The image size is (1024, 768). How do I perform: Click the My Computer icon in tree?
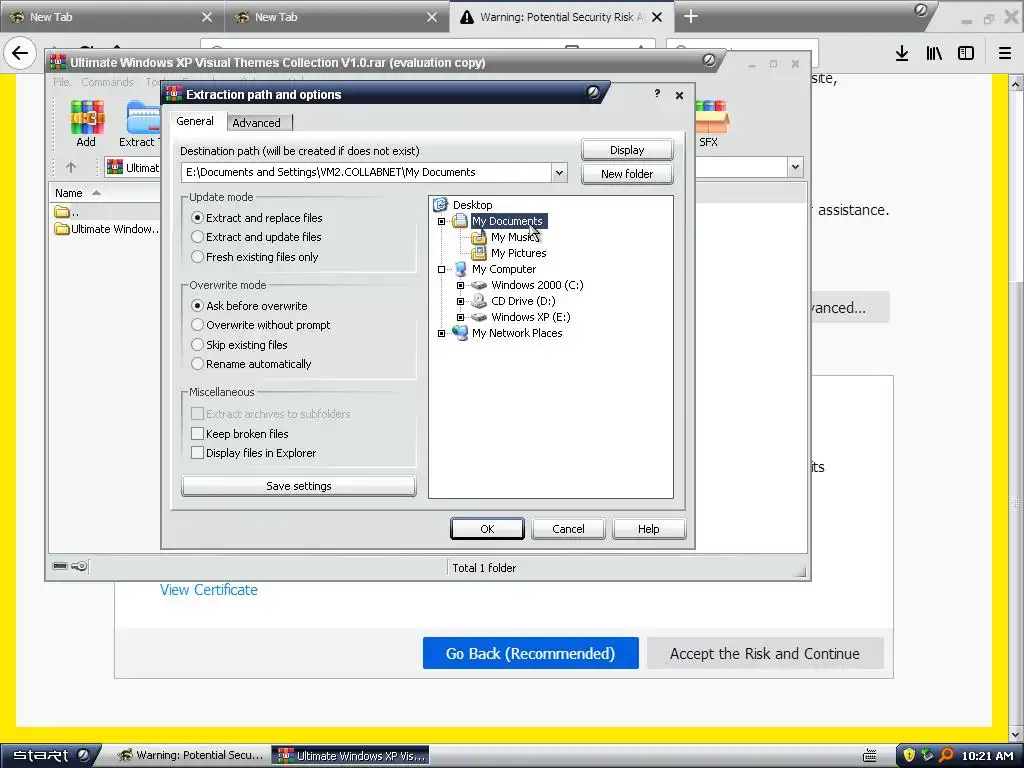460,269
